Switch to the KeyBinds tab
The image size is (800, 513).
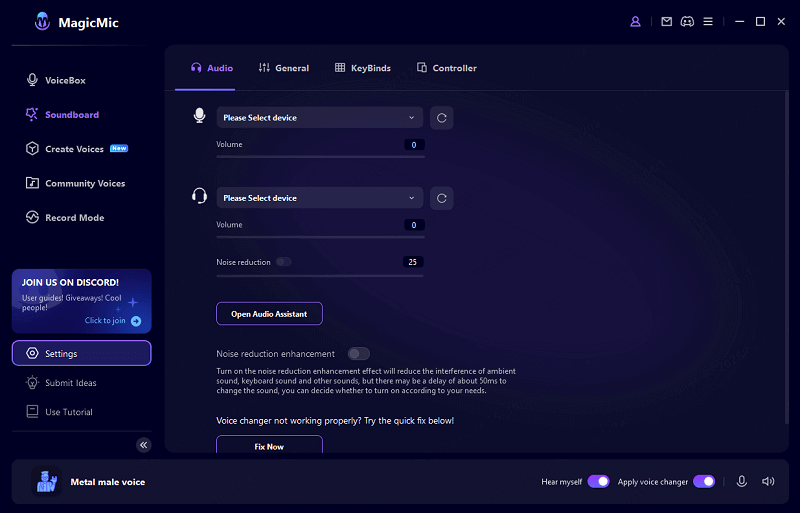[x=363, y=68]
